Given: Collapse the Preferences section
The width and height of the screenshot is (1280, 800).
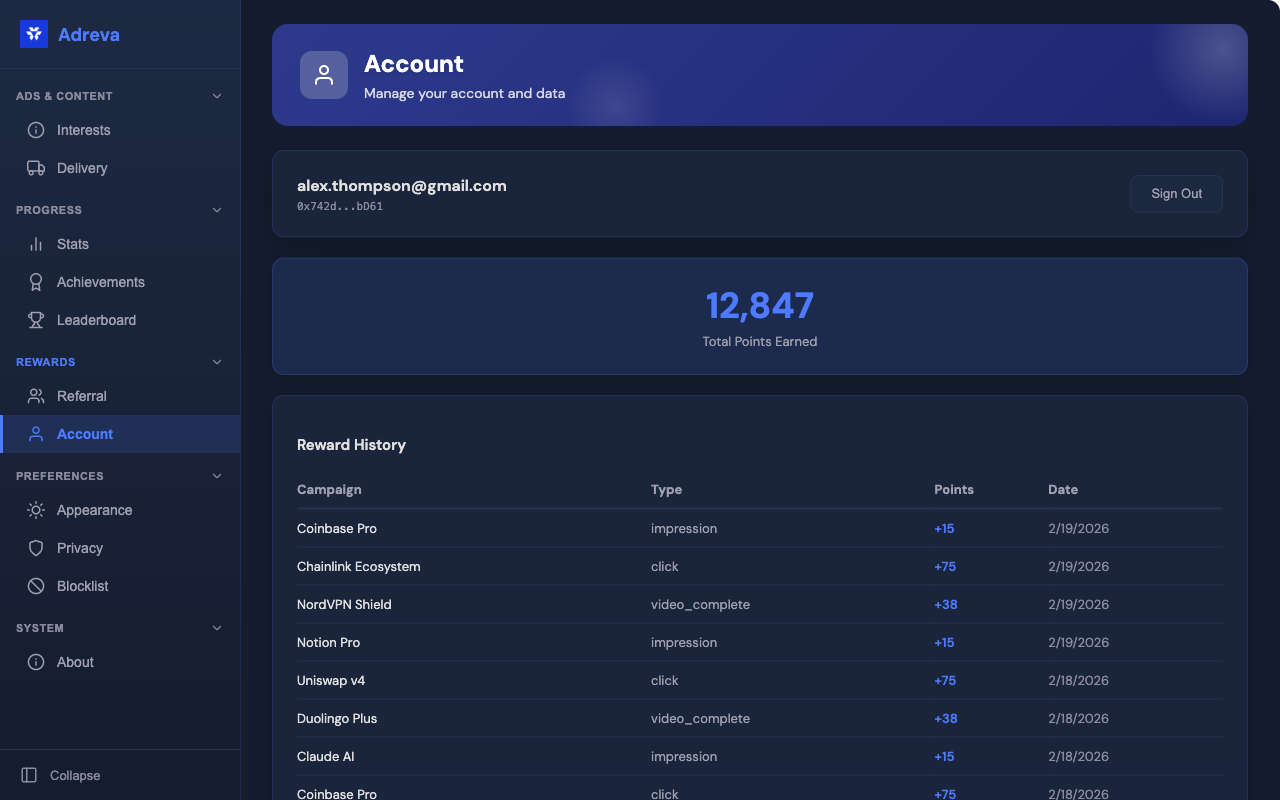Looking at the screenshot, I should point(217,476).
